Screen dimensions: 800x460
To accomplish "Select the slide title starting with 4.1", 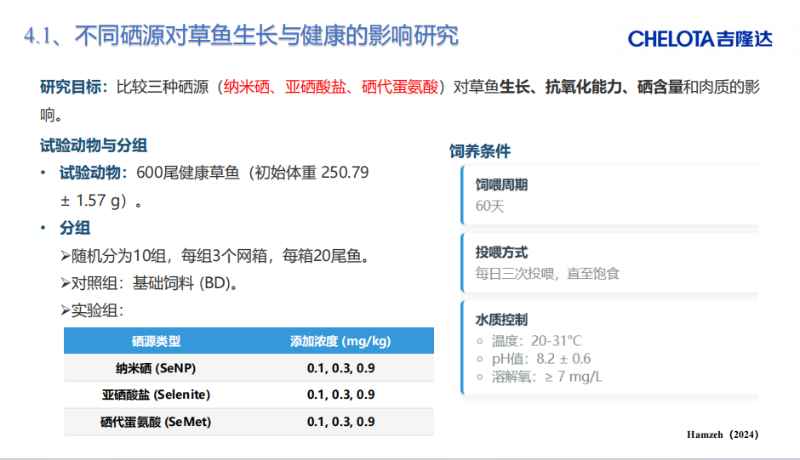I will coord(241,37).
